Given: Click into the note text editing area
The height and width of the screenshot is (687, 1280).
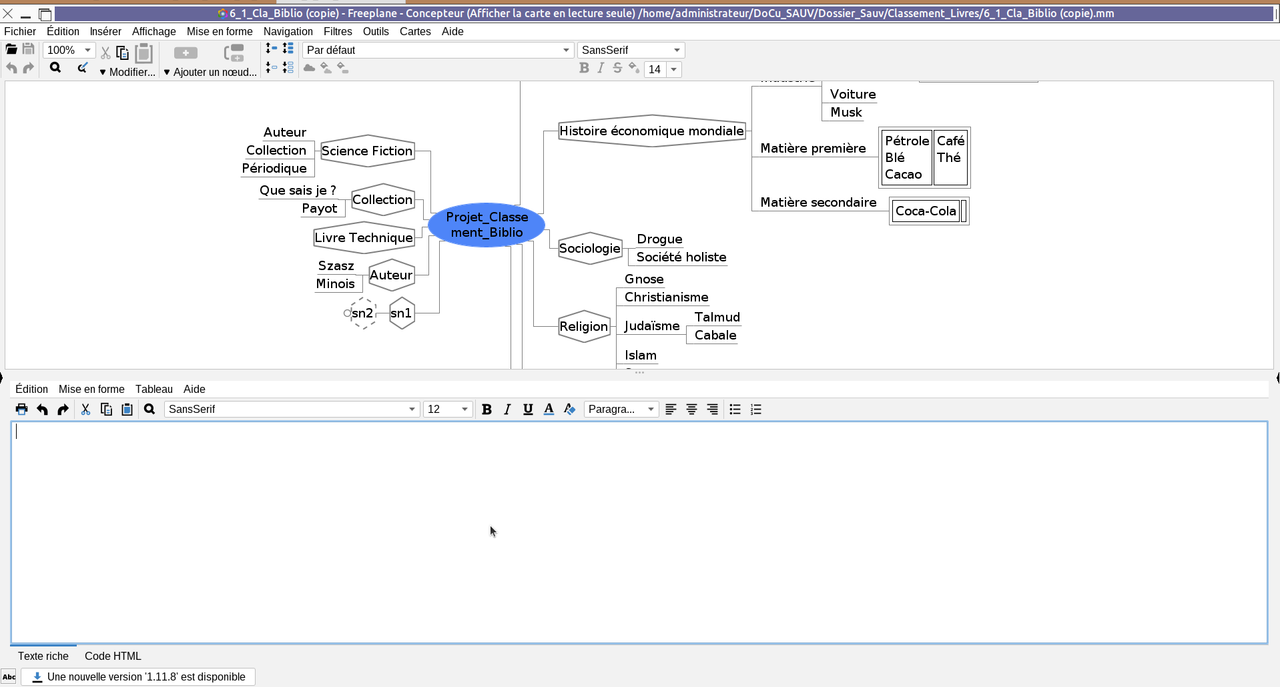Looking at the screenshot, I should point(639,533).
